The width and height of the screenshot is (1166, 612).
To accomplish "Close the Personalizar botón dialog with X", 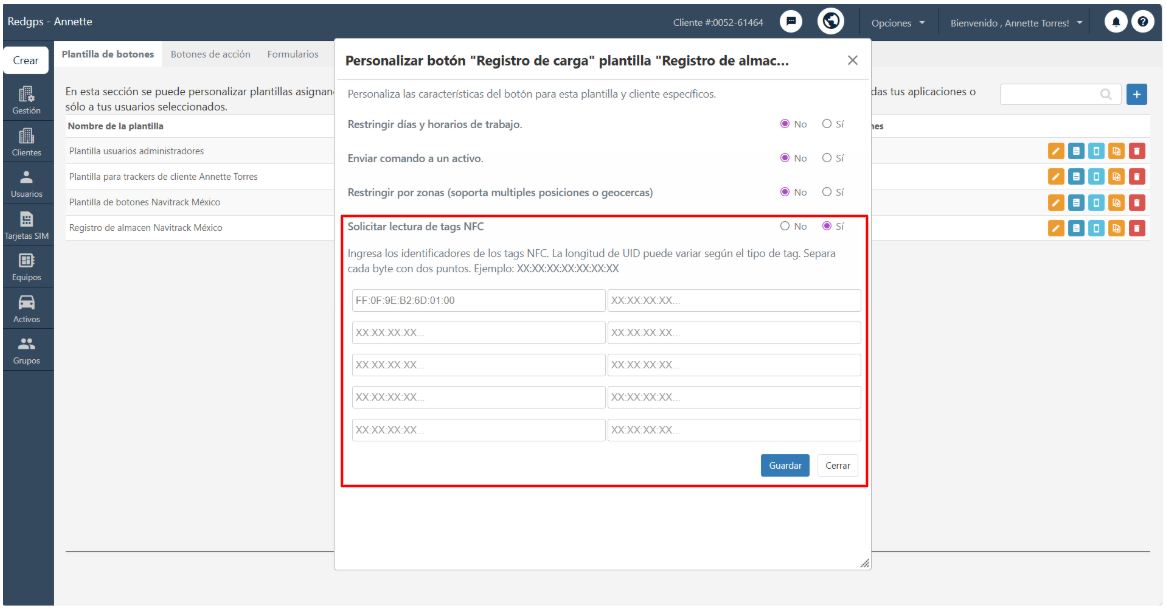I will [x=852, y=60].
